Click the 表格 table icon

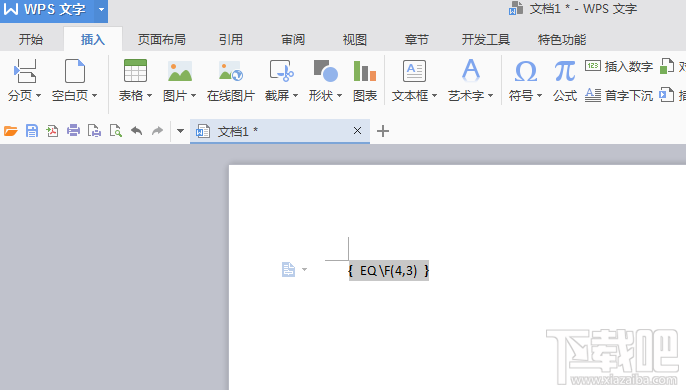[135, 71]
